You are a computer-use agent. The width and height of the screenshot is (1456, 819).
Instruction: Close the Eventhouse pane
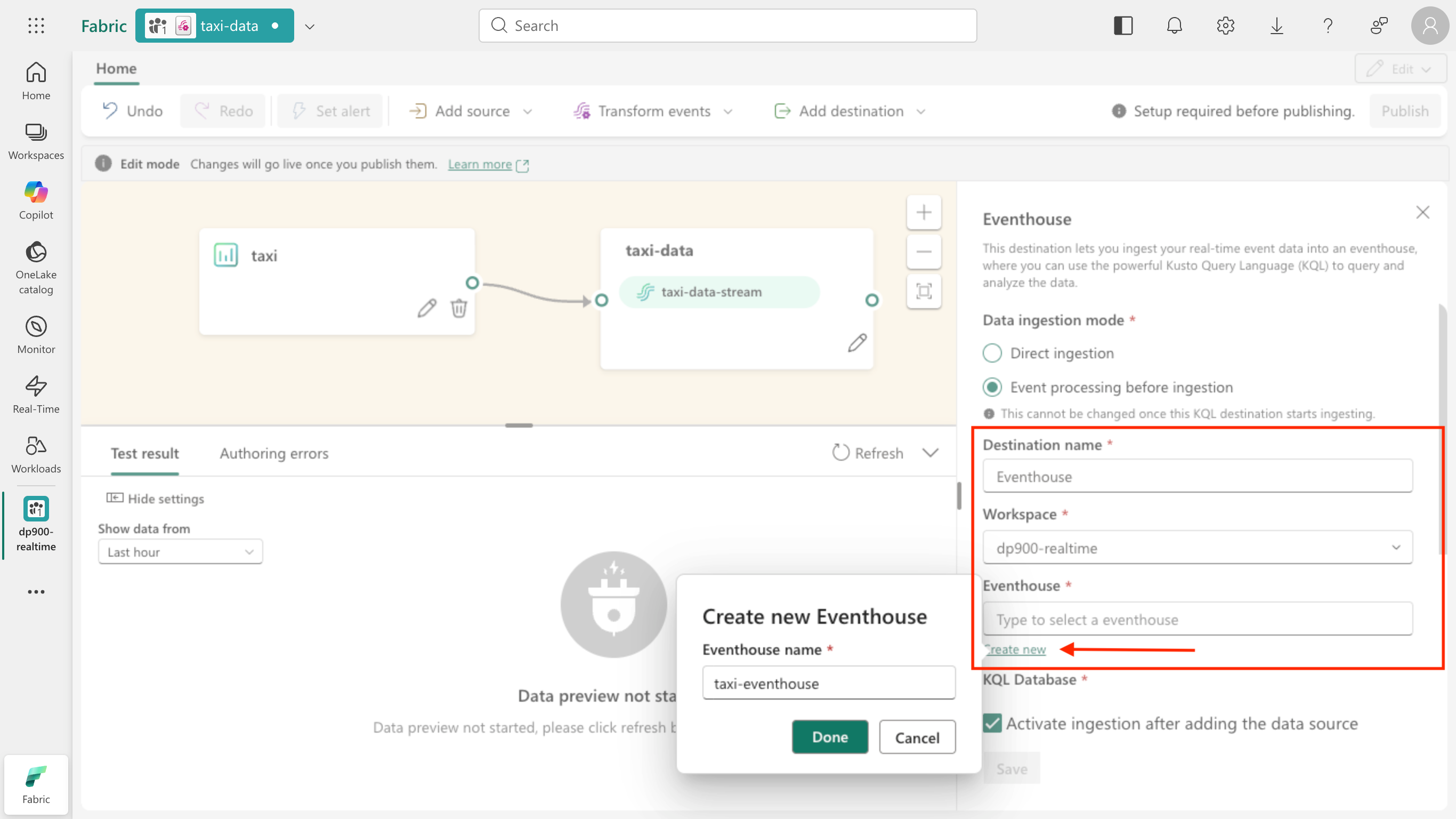tap(1422, 212)
